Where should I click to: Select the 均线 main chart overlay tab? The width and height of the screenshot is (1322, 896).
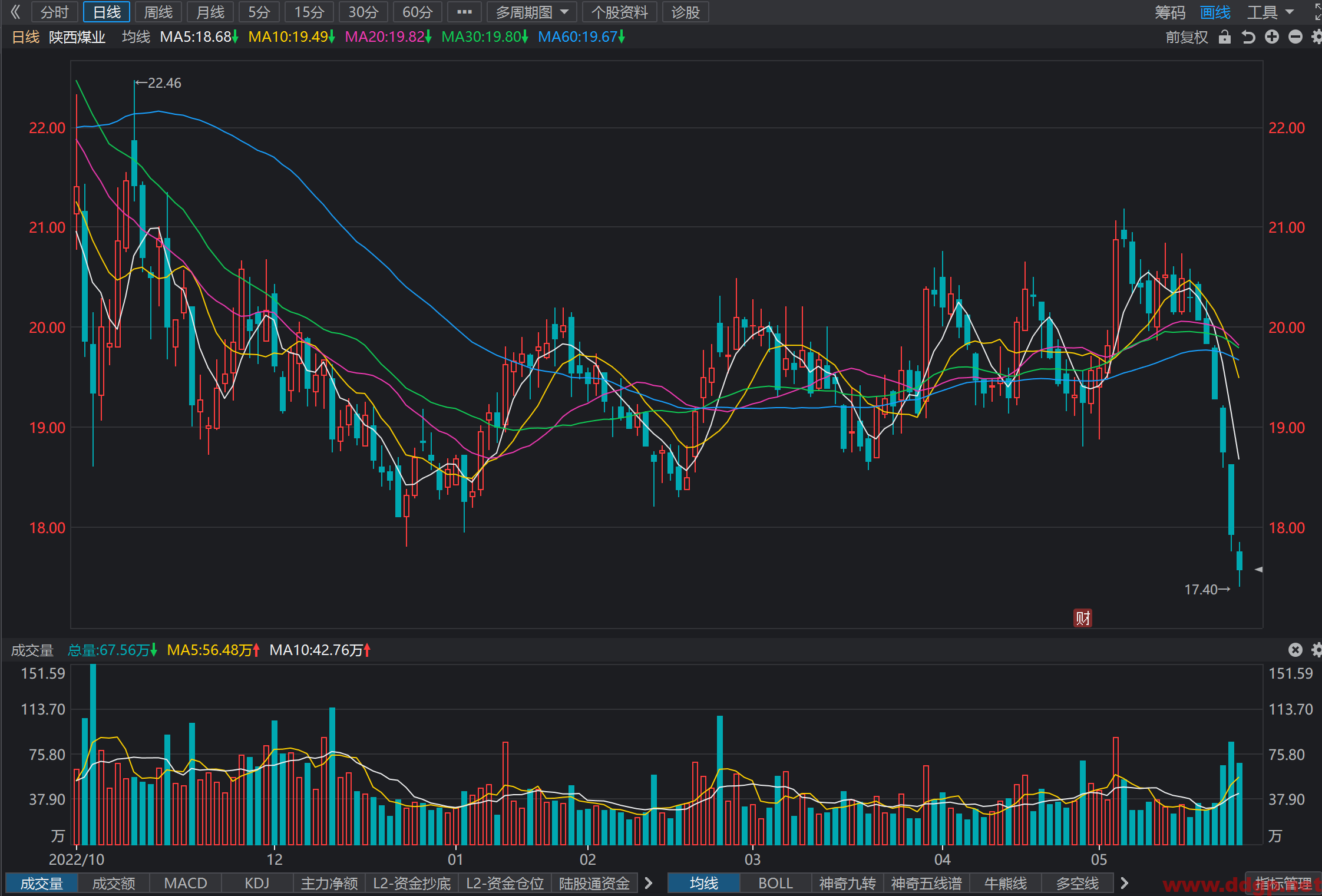(x=704, y=884)
